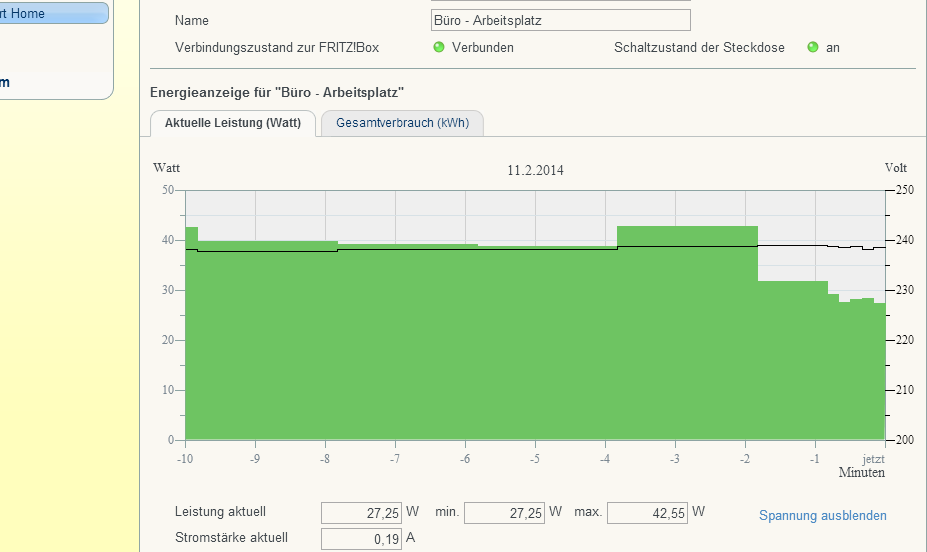Click the Schaltzustand der Steckdose label

699,47
